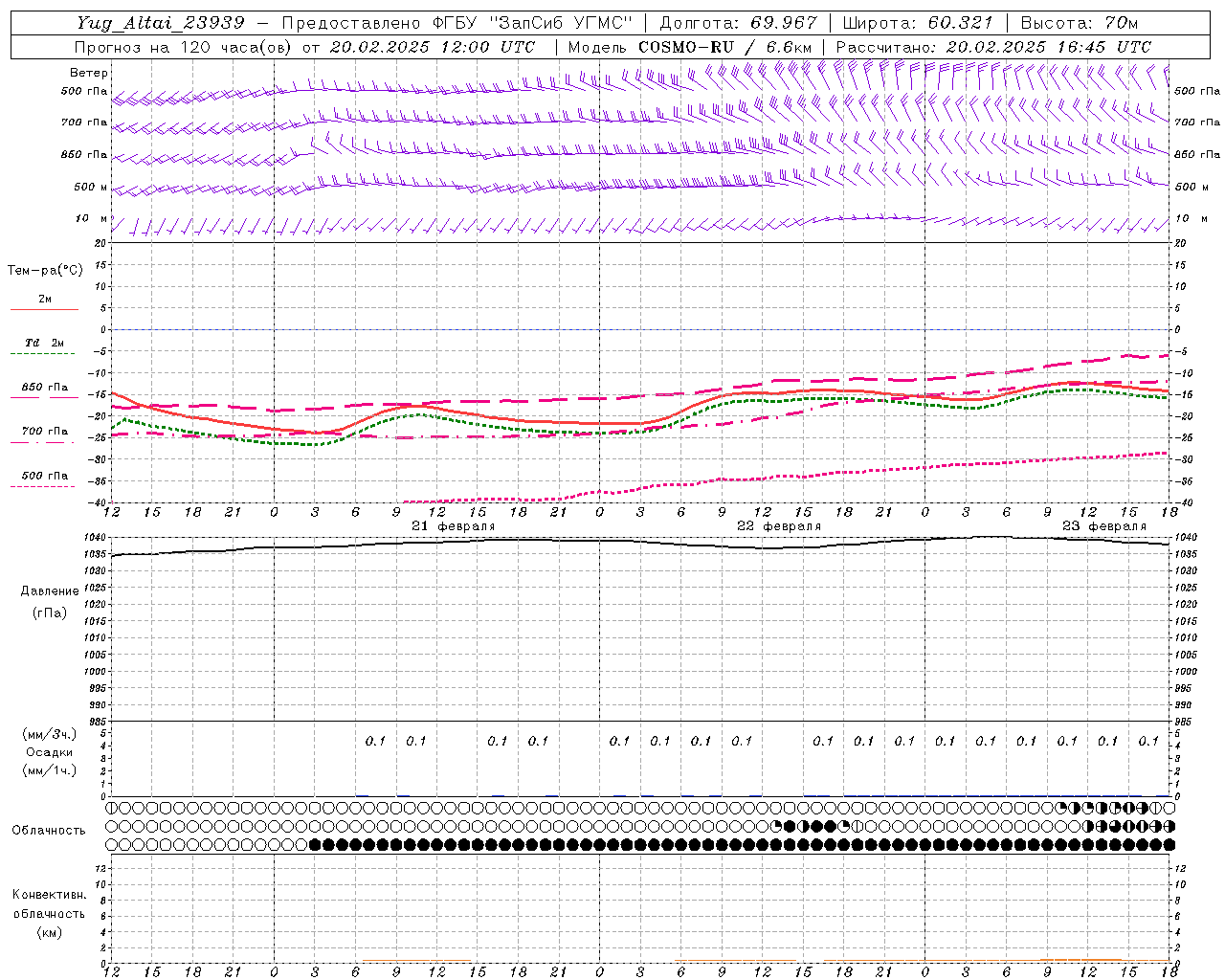Viewport: 1225px width, 980px height.
Task: Click the Долгота: 69.967 header field
Action: pos(739,23)
